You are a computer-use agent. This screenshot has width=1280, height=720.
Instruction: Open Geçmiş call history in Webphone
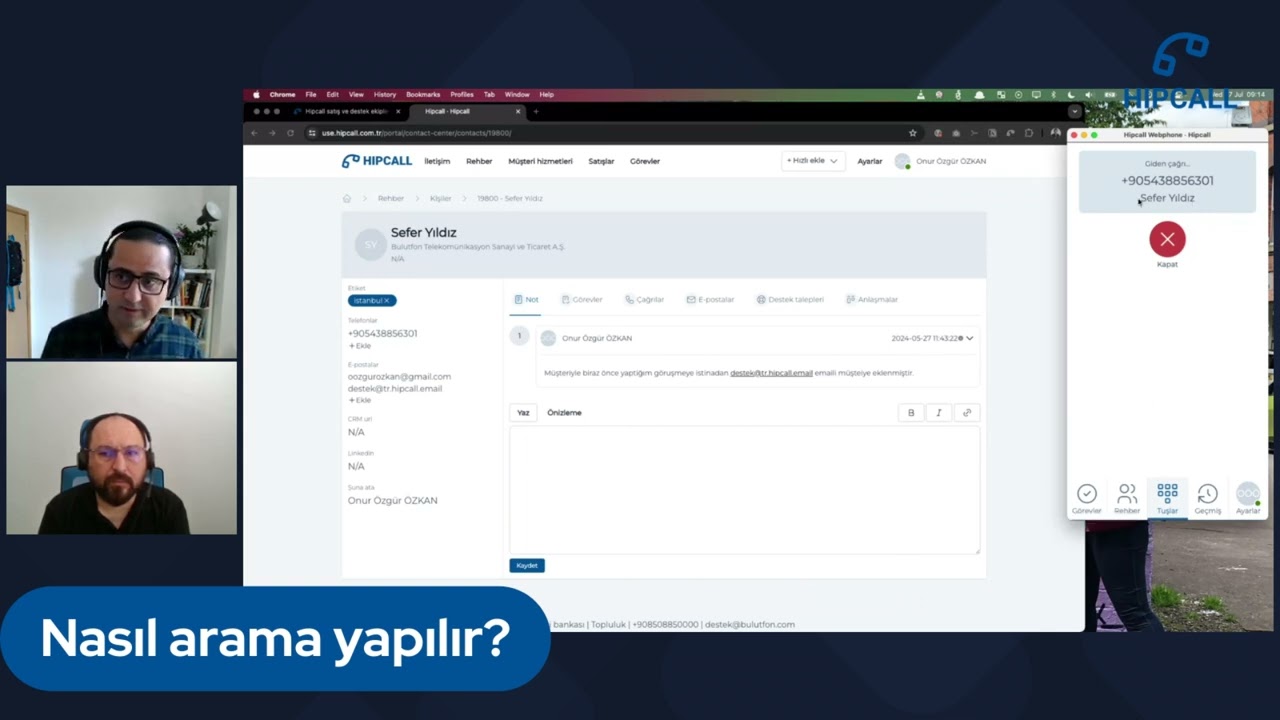1208,498
